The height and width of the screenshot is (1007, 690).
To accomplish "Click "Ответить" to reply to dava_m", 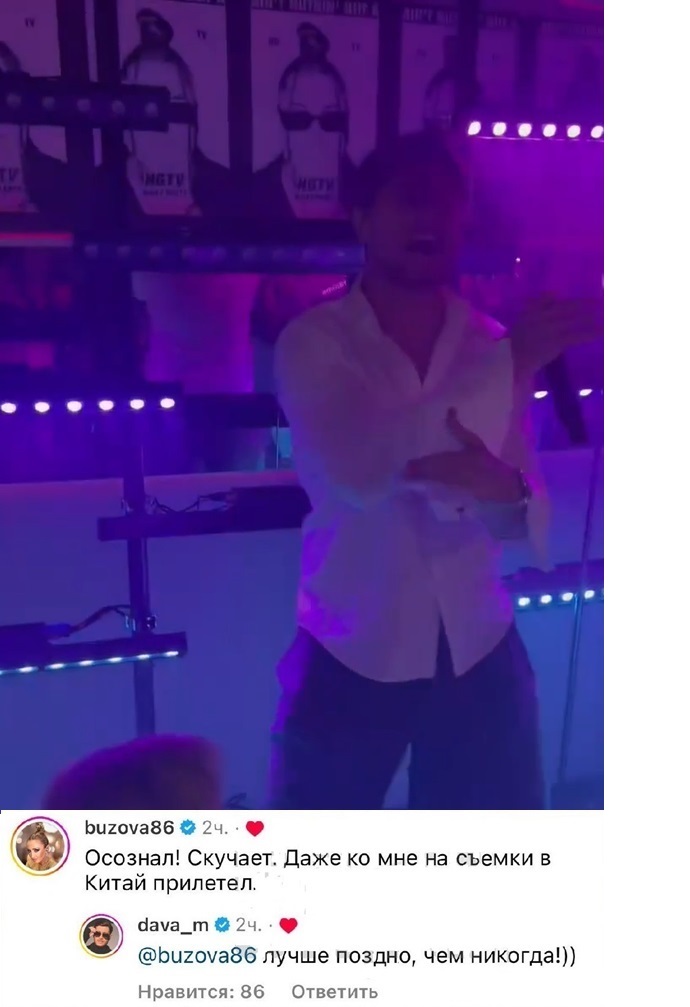I will (334, 992).
